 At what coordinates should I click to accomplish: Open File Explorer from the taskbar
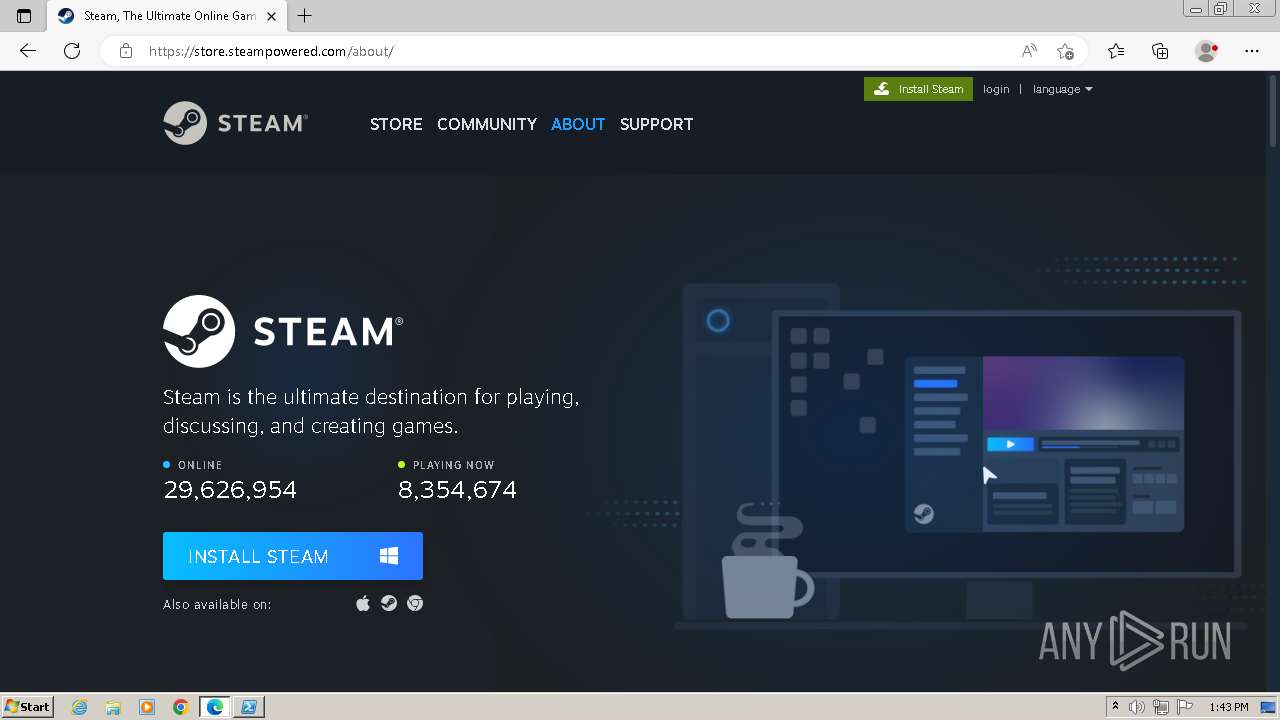113,707
